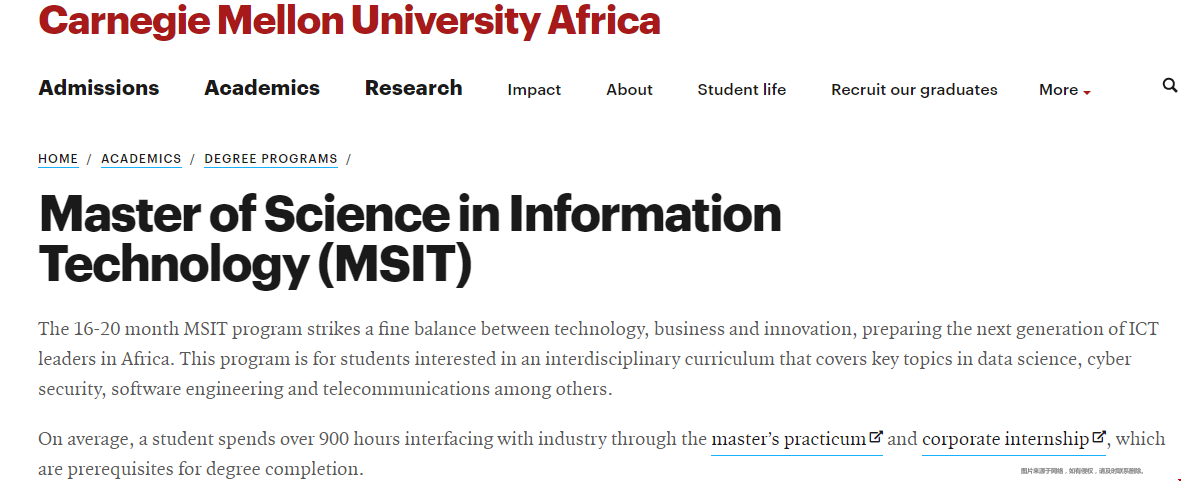Go to Admissions section

click(x=99, y=88)
